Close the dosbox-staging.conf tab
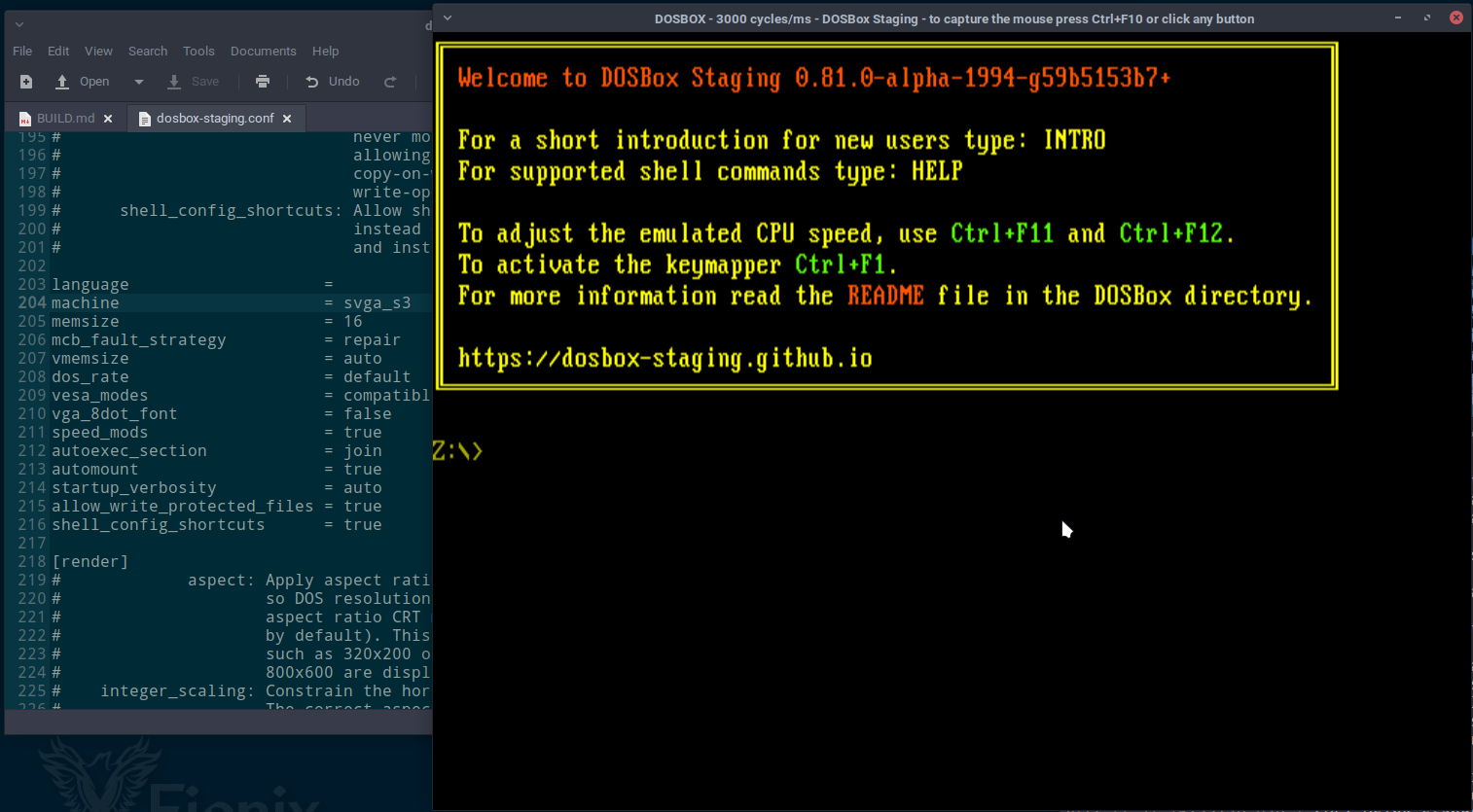The width and height of the screenshot is (1473, 812). (287, 118)
